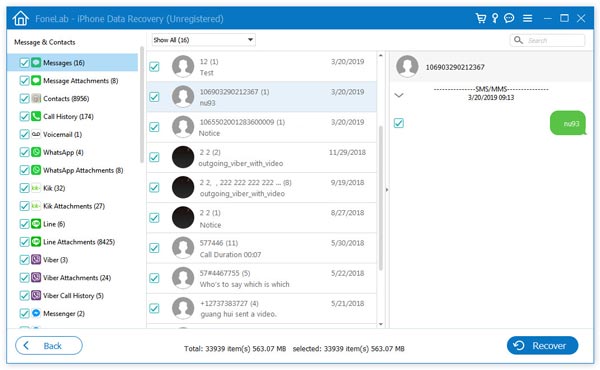Uncheck the 12 (1) Test conversation checkbox
Screen dimensions: 600x370
(x=154, y=67)
